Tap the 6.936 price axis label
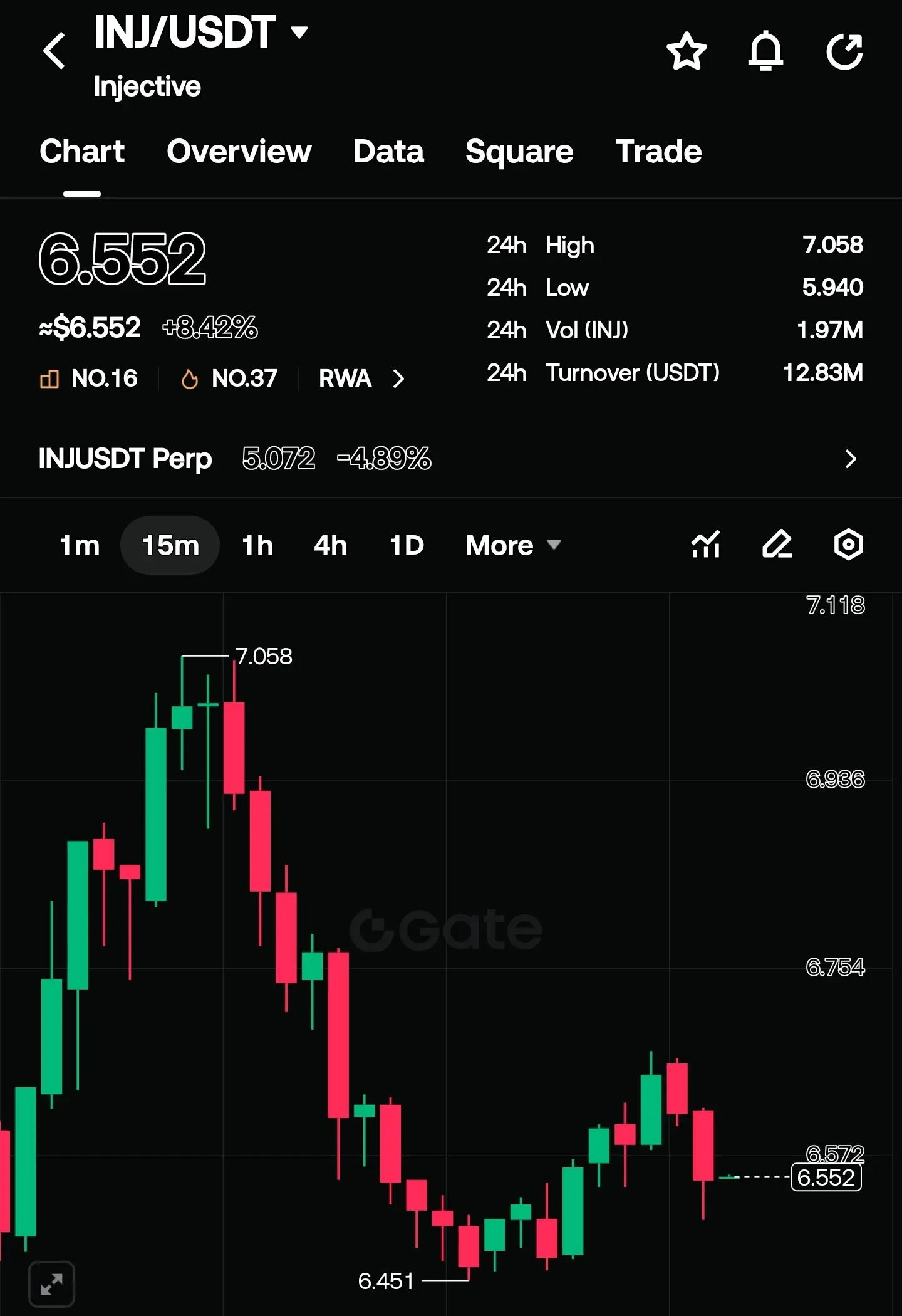The image size is (902, 1316). click(835, 779)
